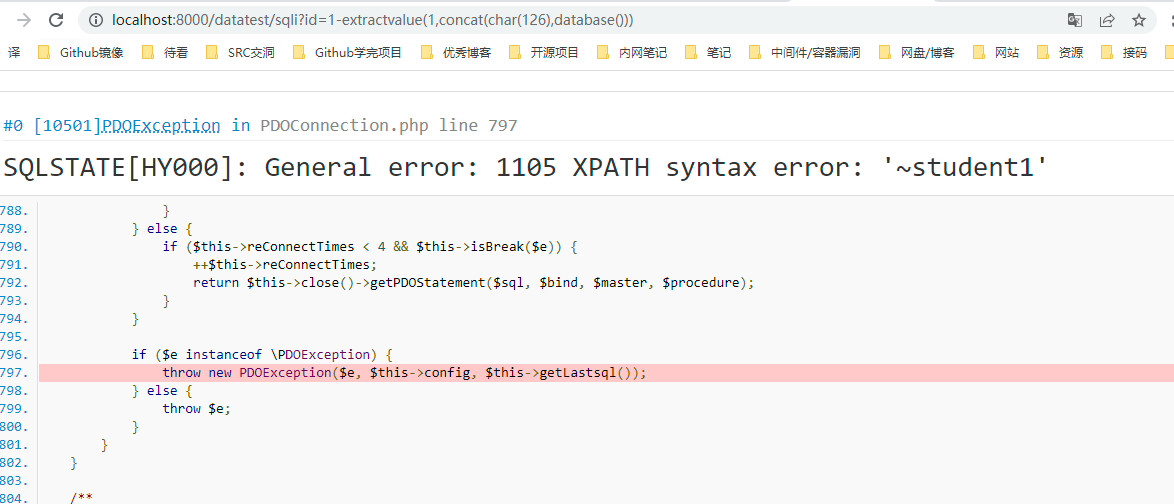1174x504 pixels.
Task: Click the browser forward arrow
Action: [x=24, y=20]
